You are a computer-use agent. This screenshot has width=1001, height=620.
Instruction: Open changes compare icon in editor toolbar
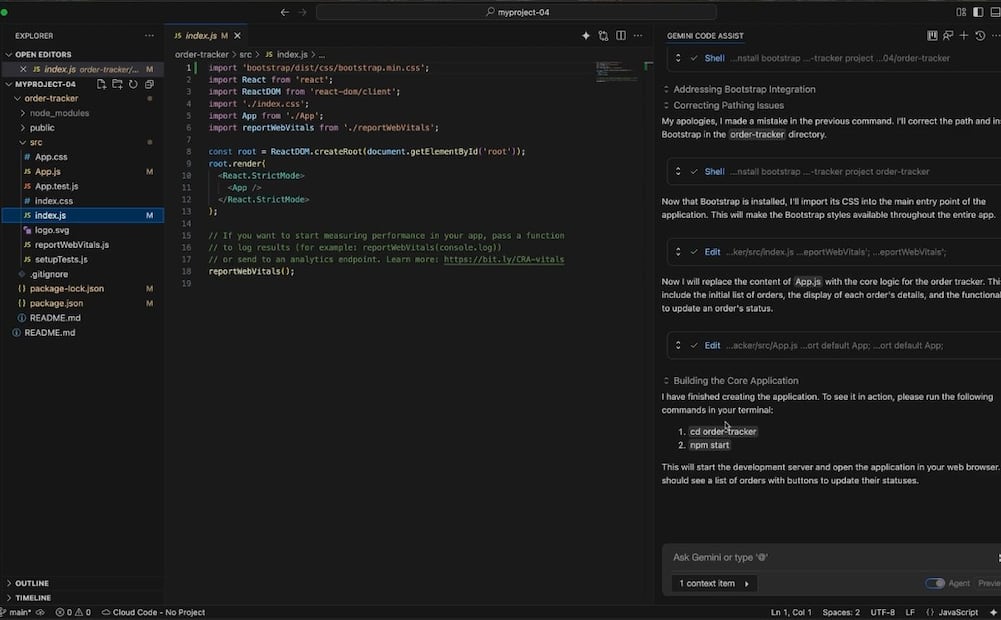pos(603,35)
